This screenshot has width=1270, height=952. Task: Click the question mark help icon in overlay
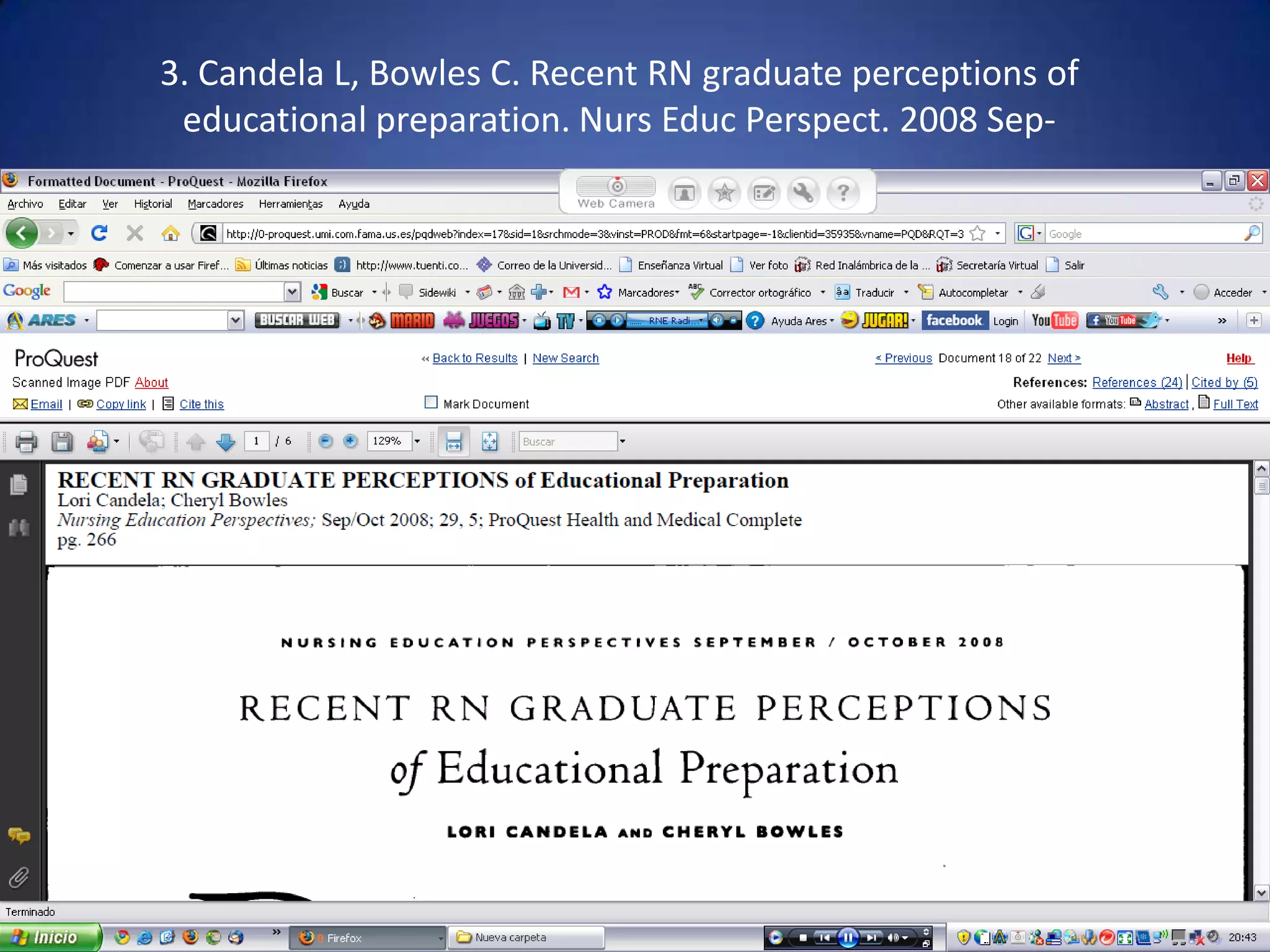[x=843, y=193]
